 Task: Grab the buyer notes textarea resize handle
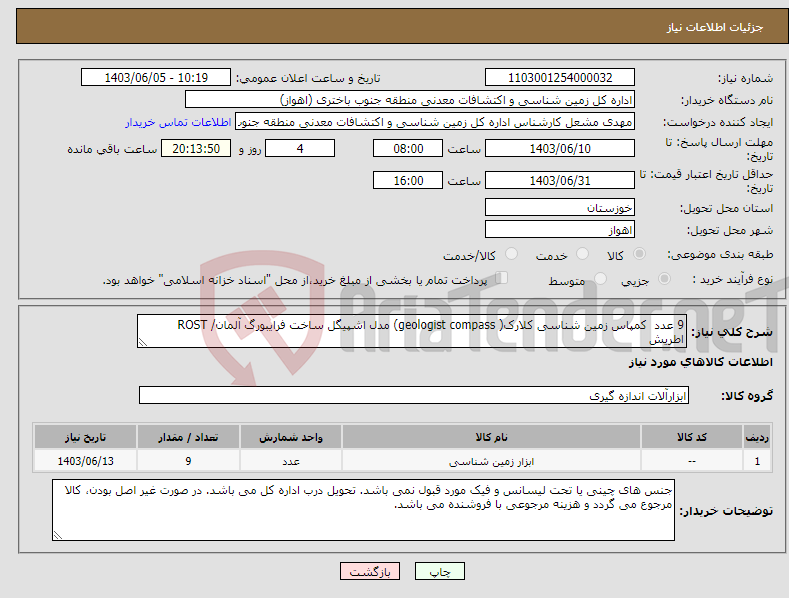click(x=58, y=535)
